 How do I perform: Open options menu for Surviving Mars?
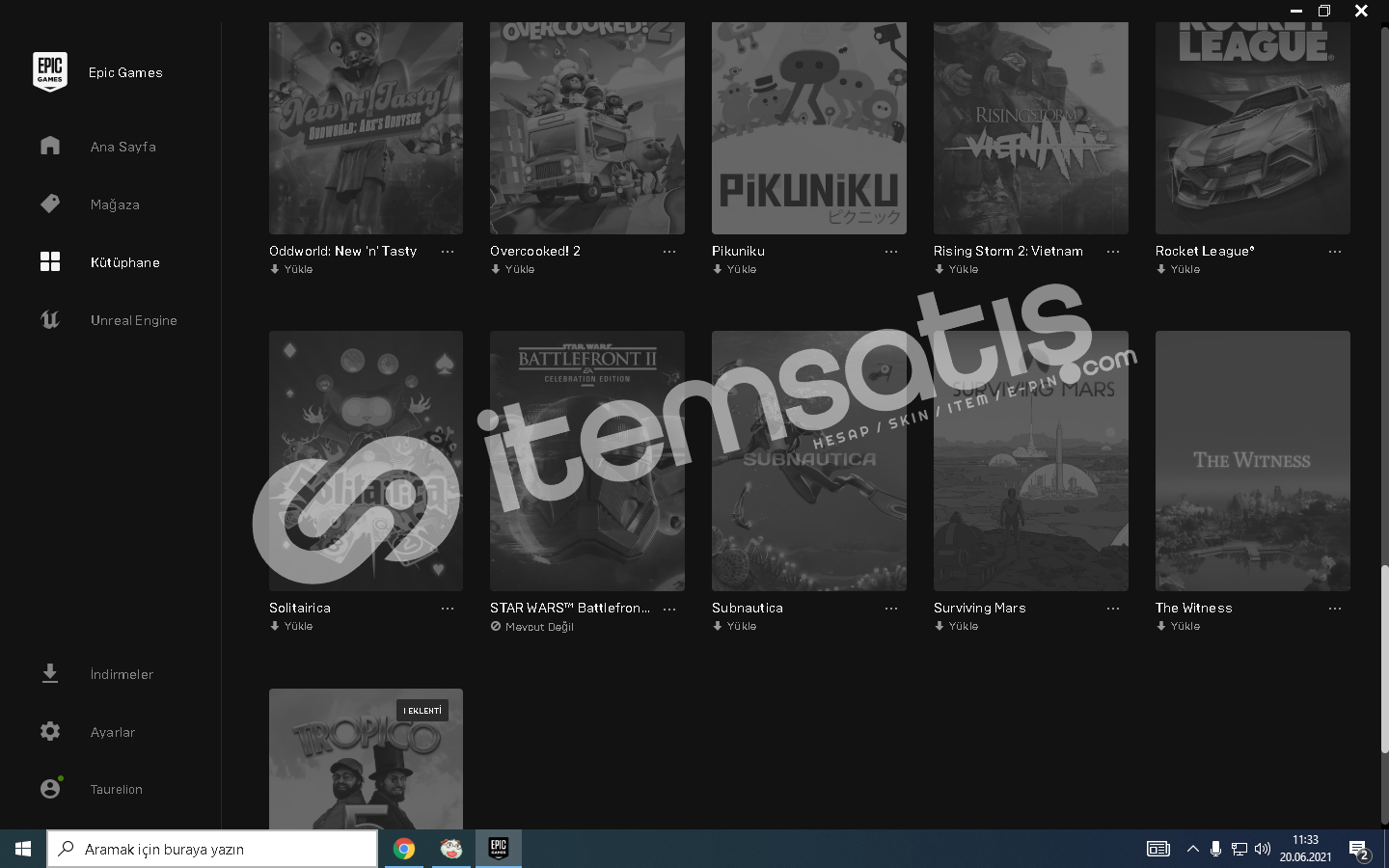(1113, 609)
